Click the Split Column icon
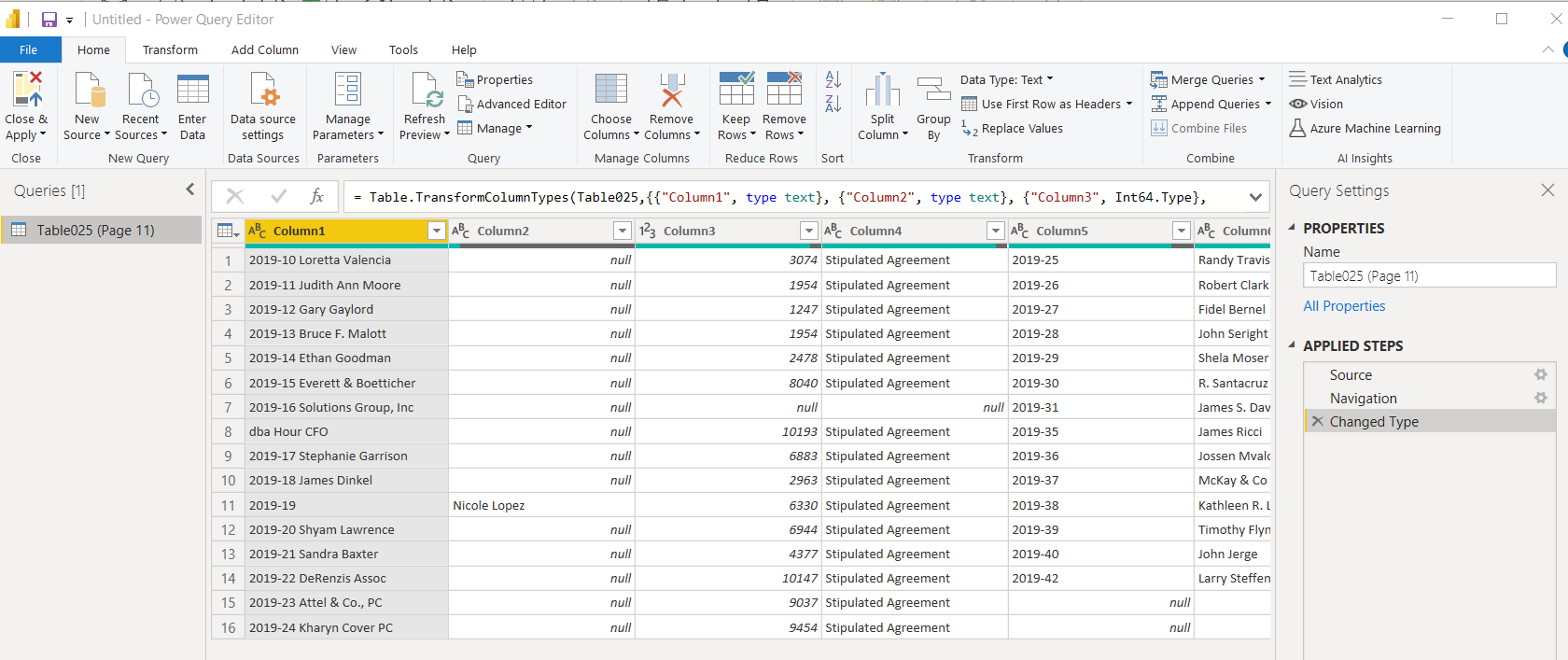This screenshot has height=660, width=1568. pyautogui.click(x=883, y=91)
